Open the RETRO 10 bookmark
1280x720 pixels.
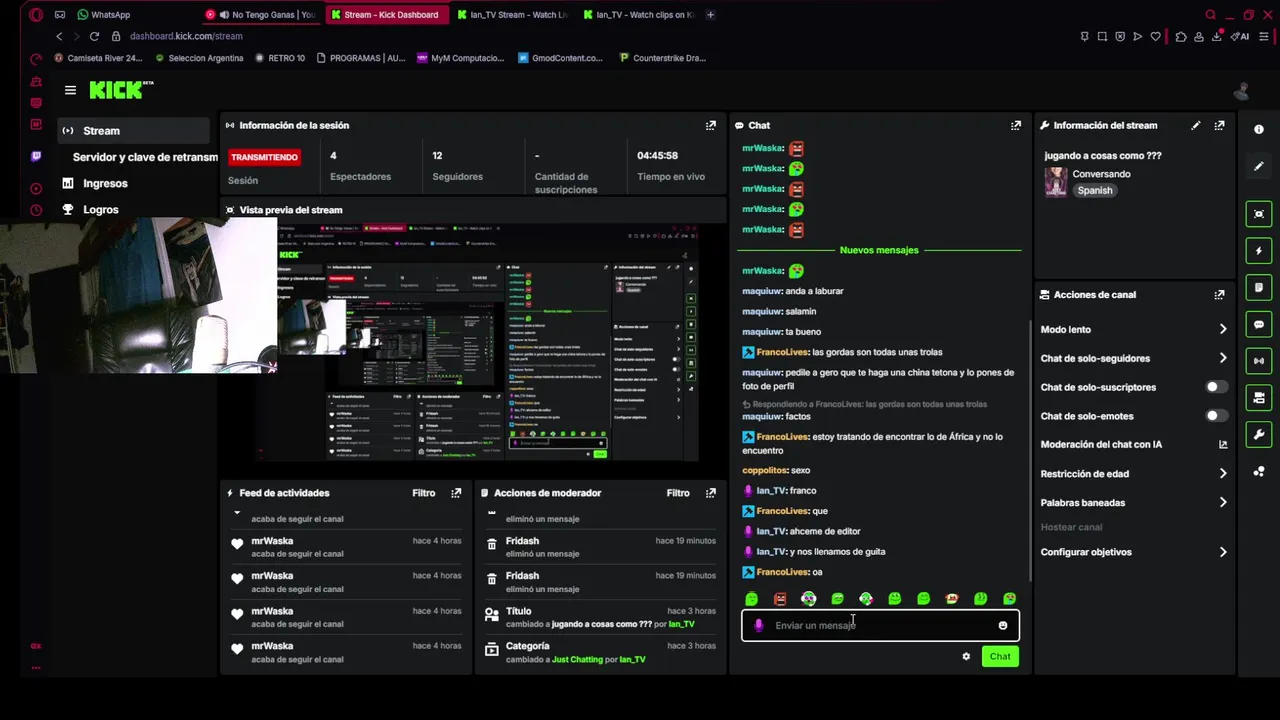coord(279,58)
